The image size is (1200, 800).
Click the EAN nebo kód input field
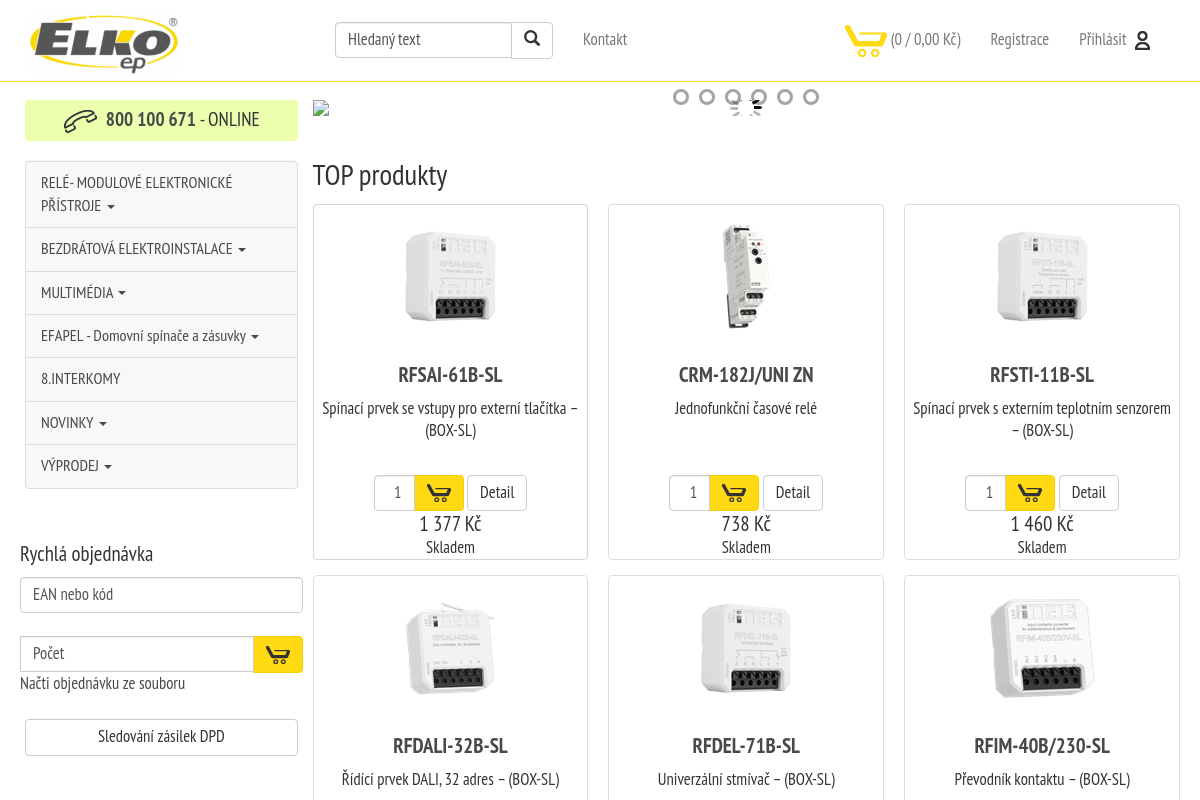[161, 594]
